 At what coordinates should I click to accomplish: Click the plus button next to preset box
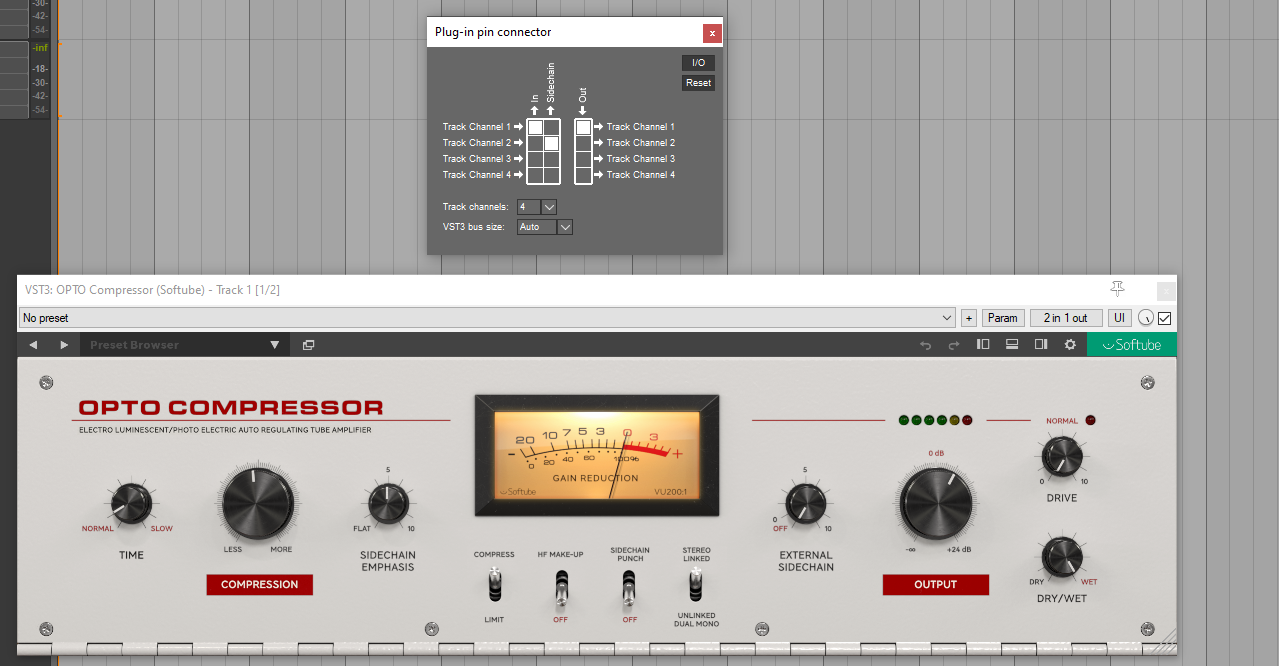coord(968,318)
